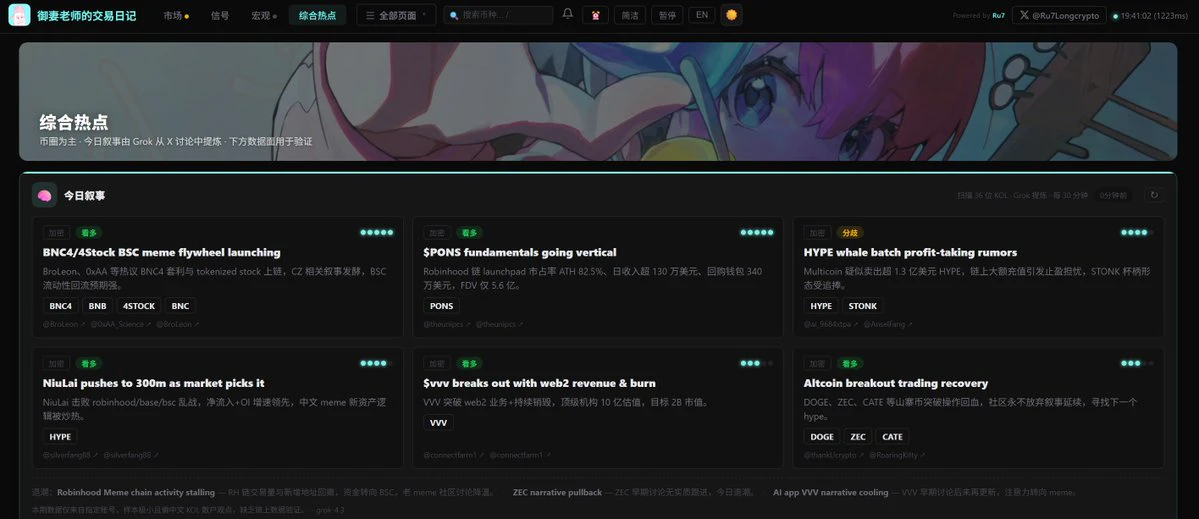This screenshot has width=1199, height=519.
Task: Click the DOGE ticker tag
Action: (x=822, y=436)
